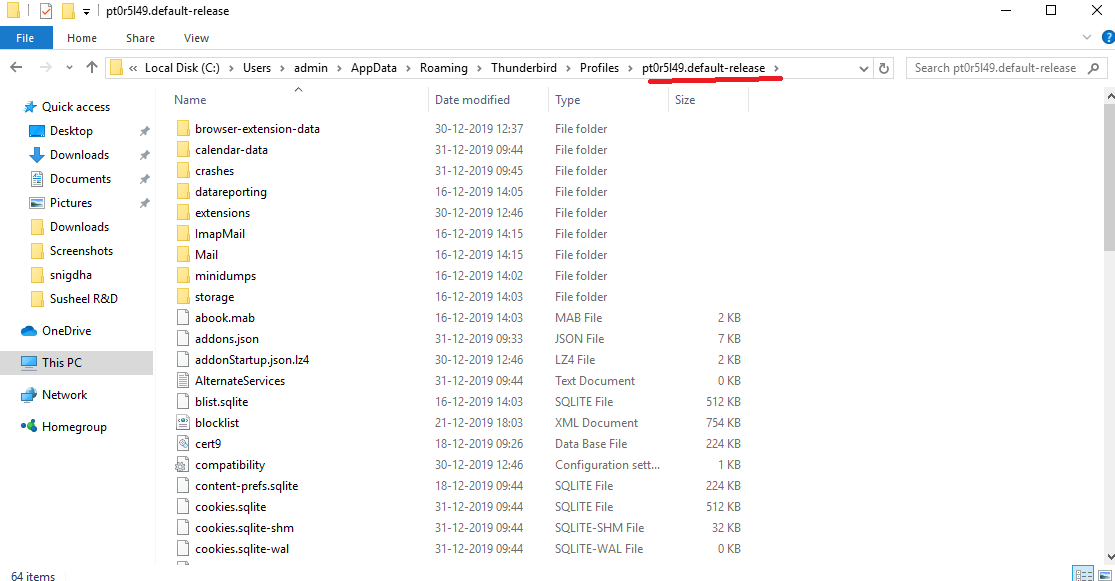Navigate to Profiles in the breadcrumb
This screenshot has height=581, width=1115.
[599, 68]
